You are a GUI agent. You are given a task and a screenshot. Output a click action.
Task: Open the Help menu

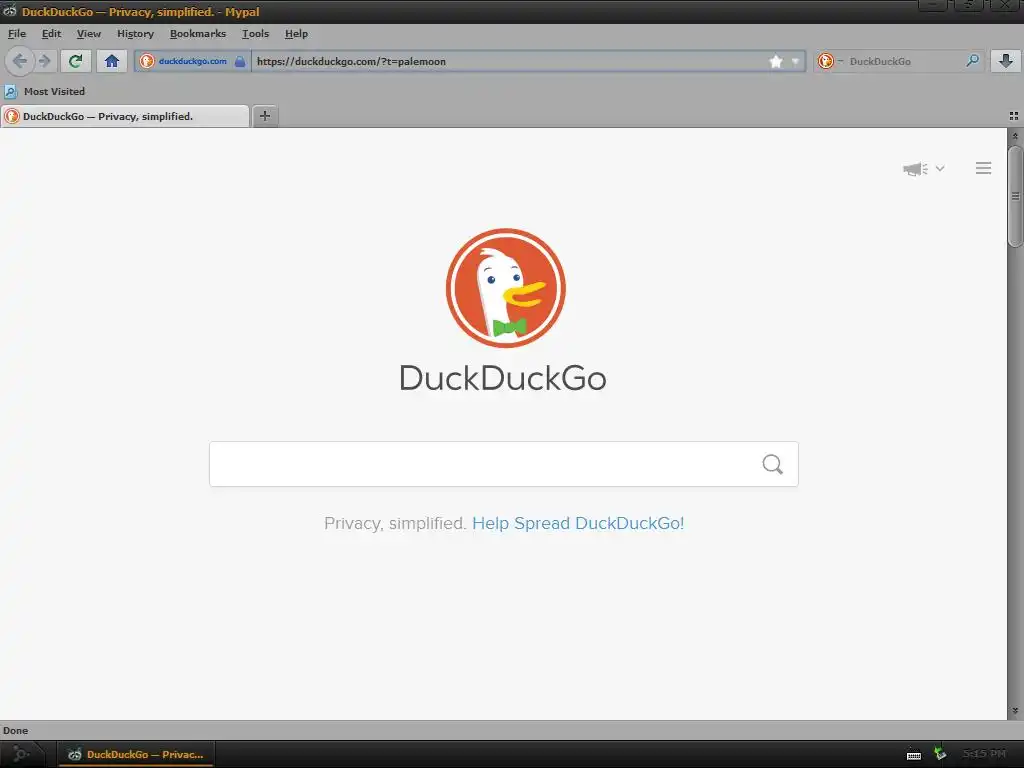pos(296,34)
